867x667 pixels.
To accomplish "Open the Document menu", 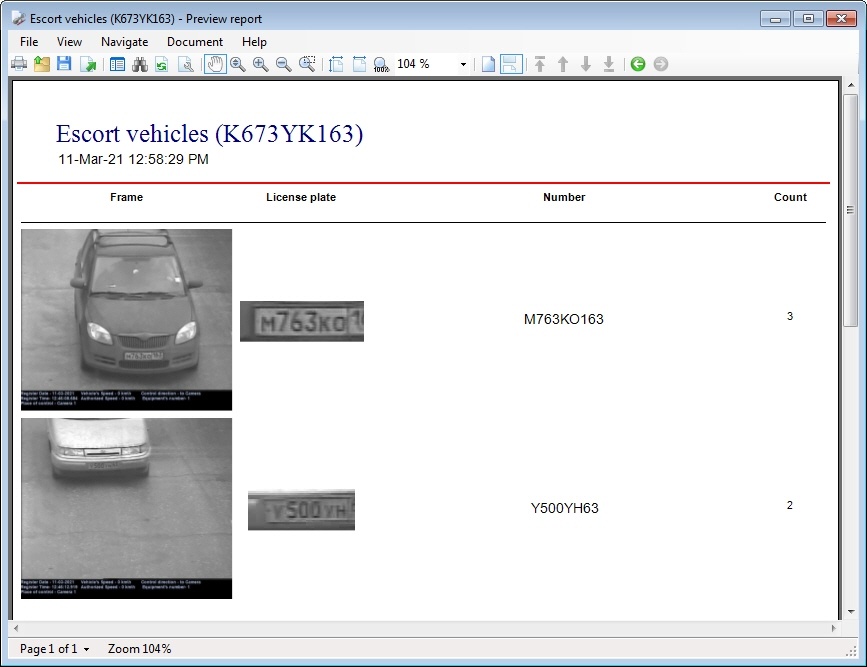I will click(x=195, y=42).
